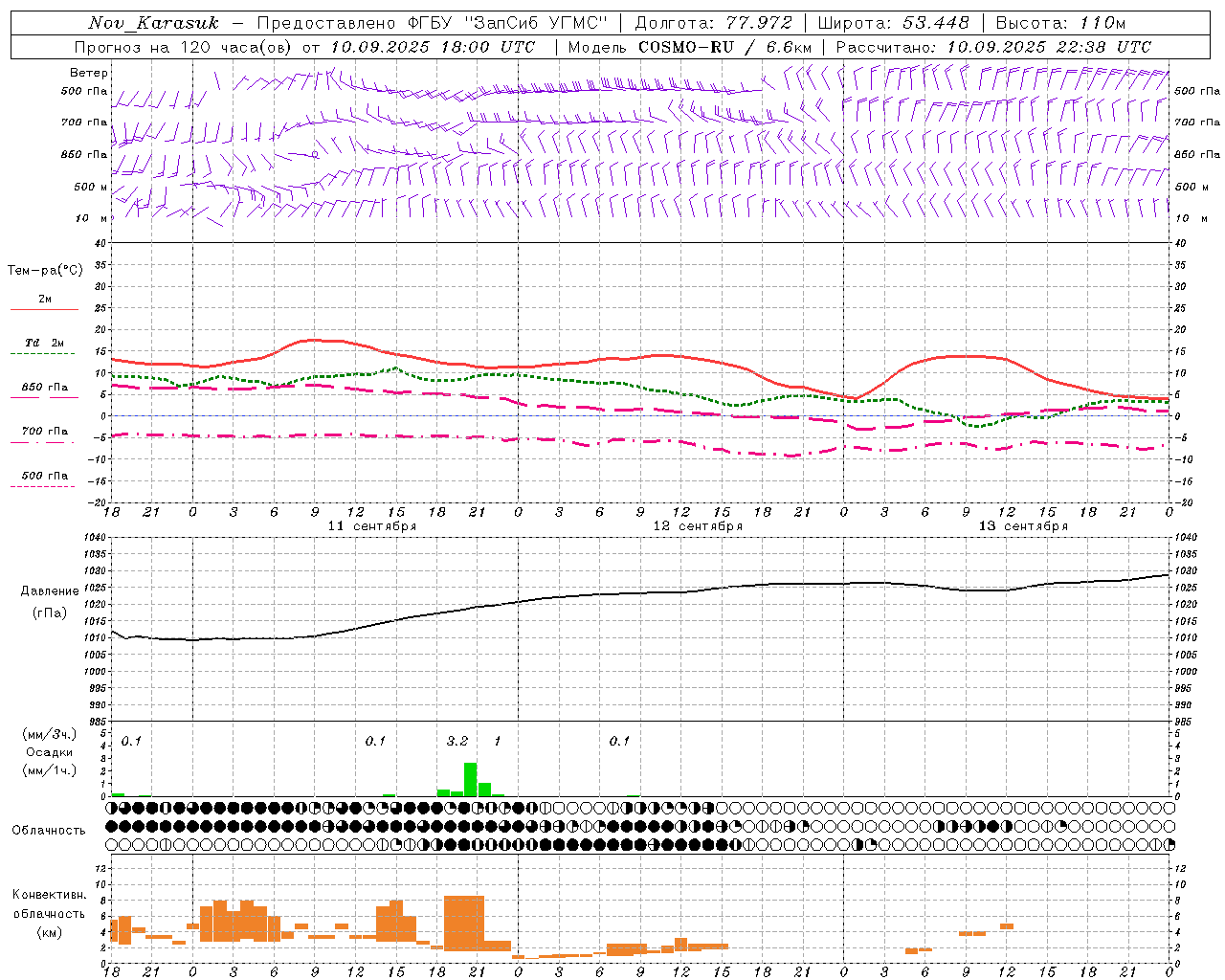
Task: Click the 700 гПа temperature legend entry
Action: point(44,432)
